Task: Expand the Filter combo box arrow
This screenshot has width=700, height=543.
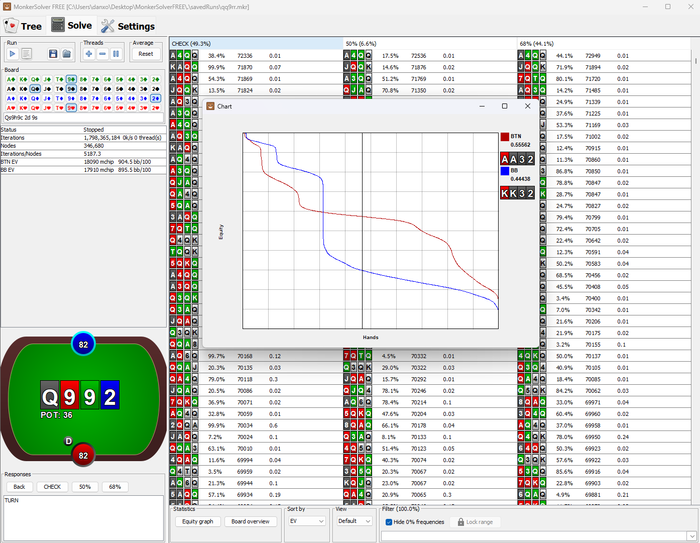Action: click(691, 535)
